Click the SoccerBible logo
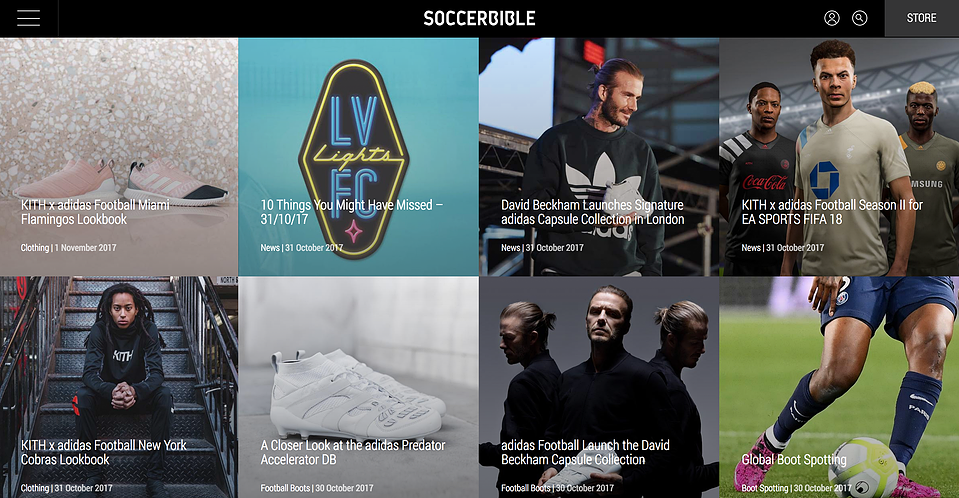Image resolution: width=959 pixels, height=498 pixels. coord(480,18)
